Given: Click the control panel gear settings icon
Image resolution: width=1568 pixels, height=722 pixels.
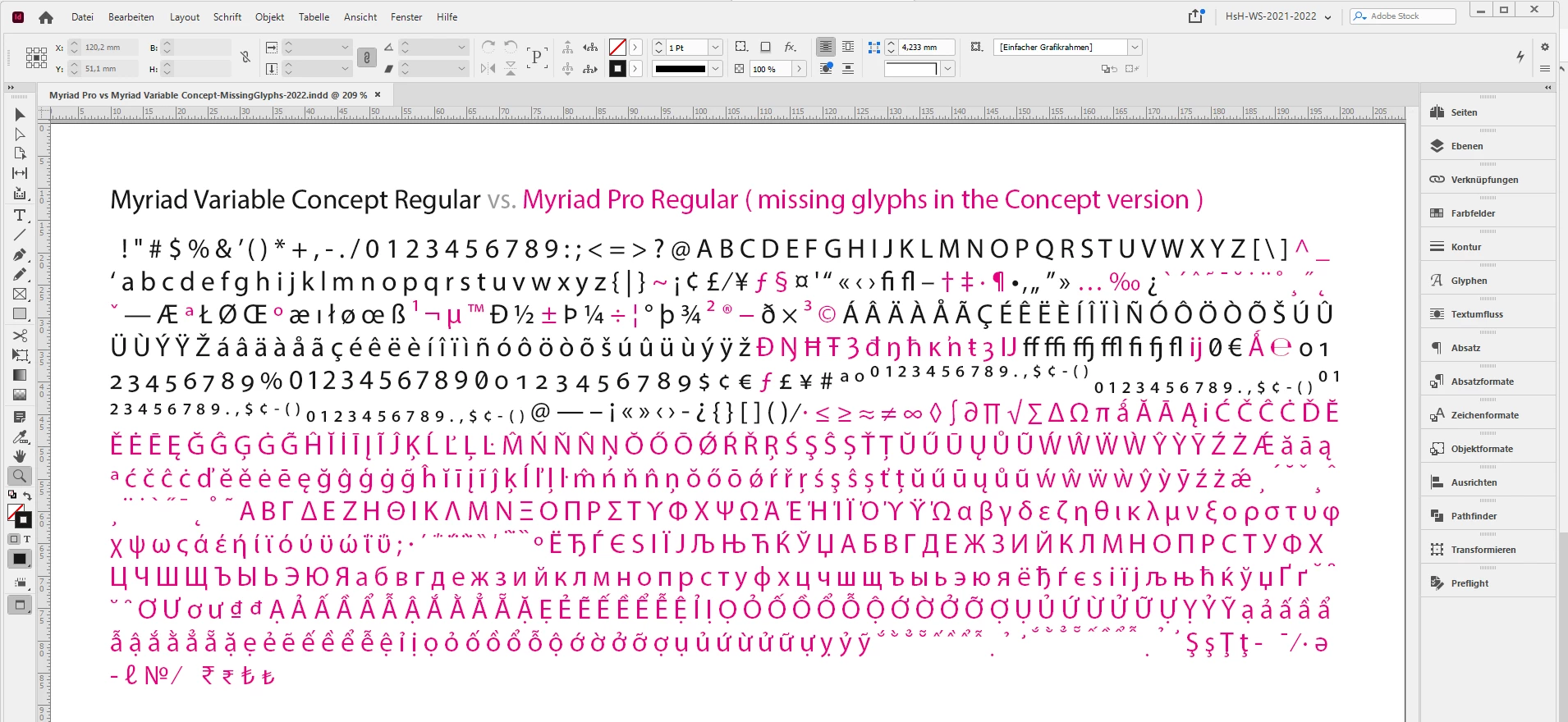Looking at the screenshot, I should click(1544, 47).
